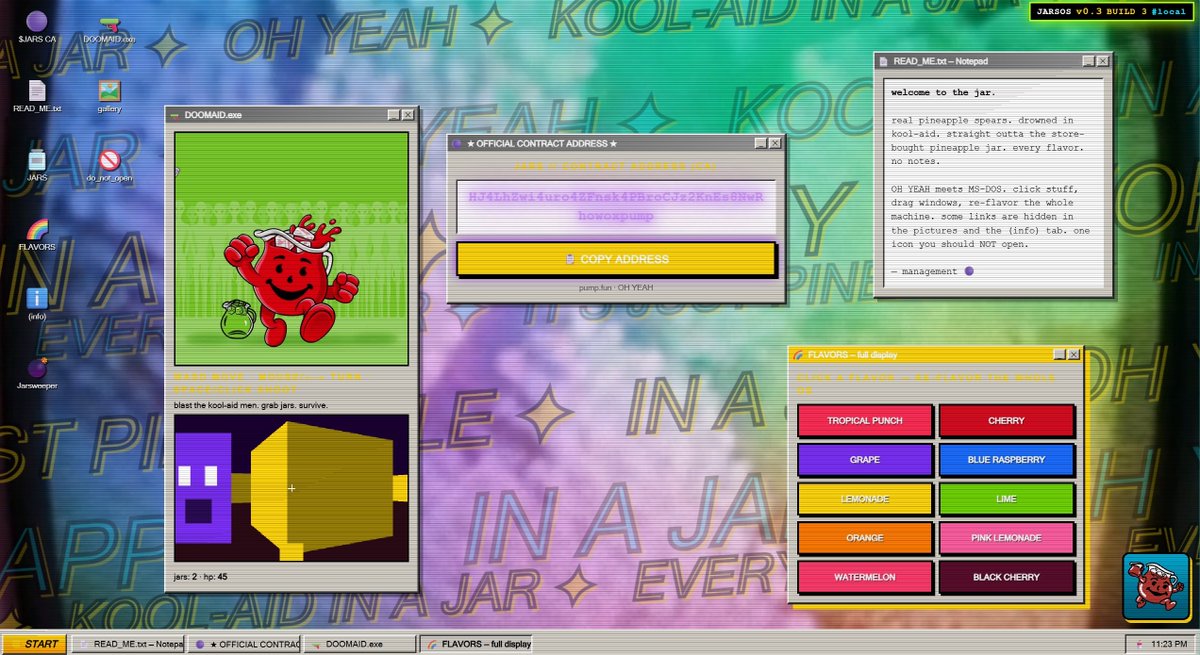Click the 'jars: 2 · hp: 45' status
Screen dimensions: 1200x655
click(201, 577)
